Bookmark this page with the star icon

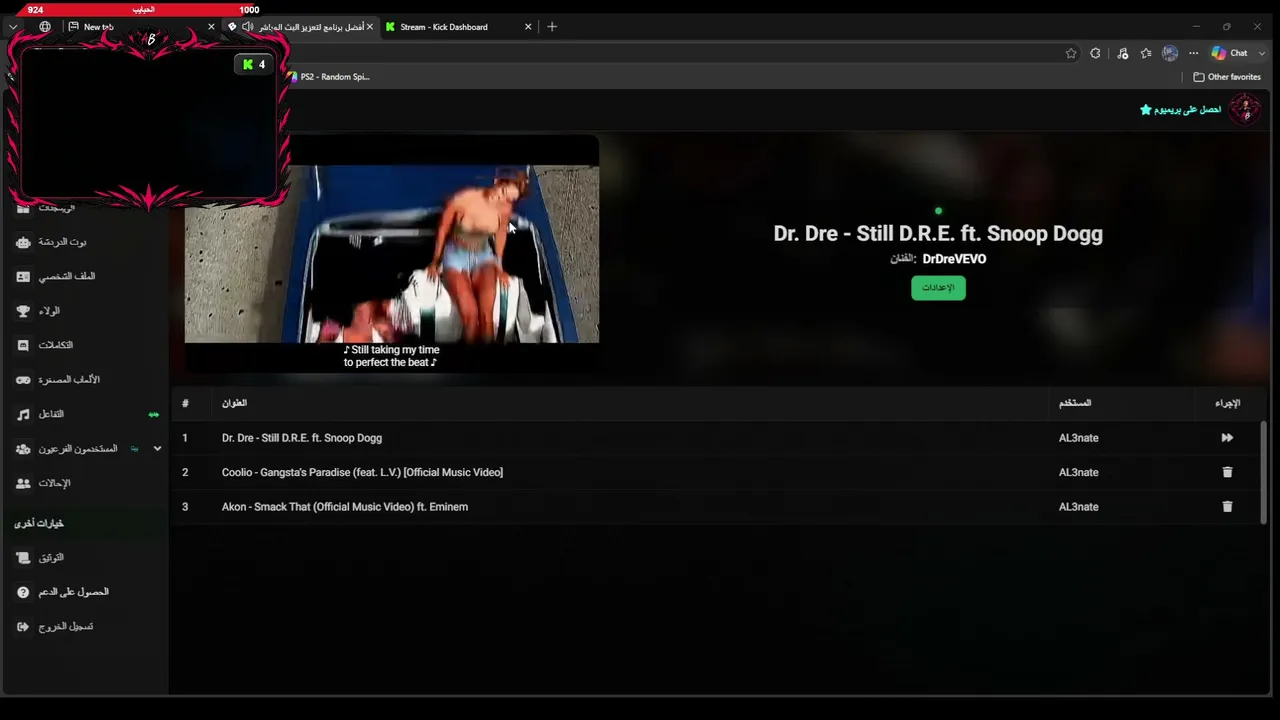1071,53
